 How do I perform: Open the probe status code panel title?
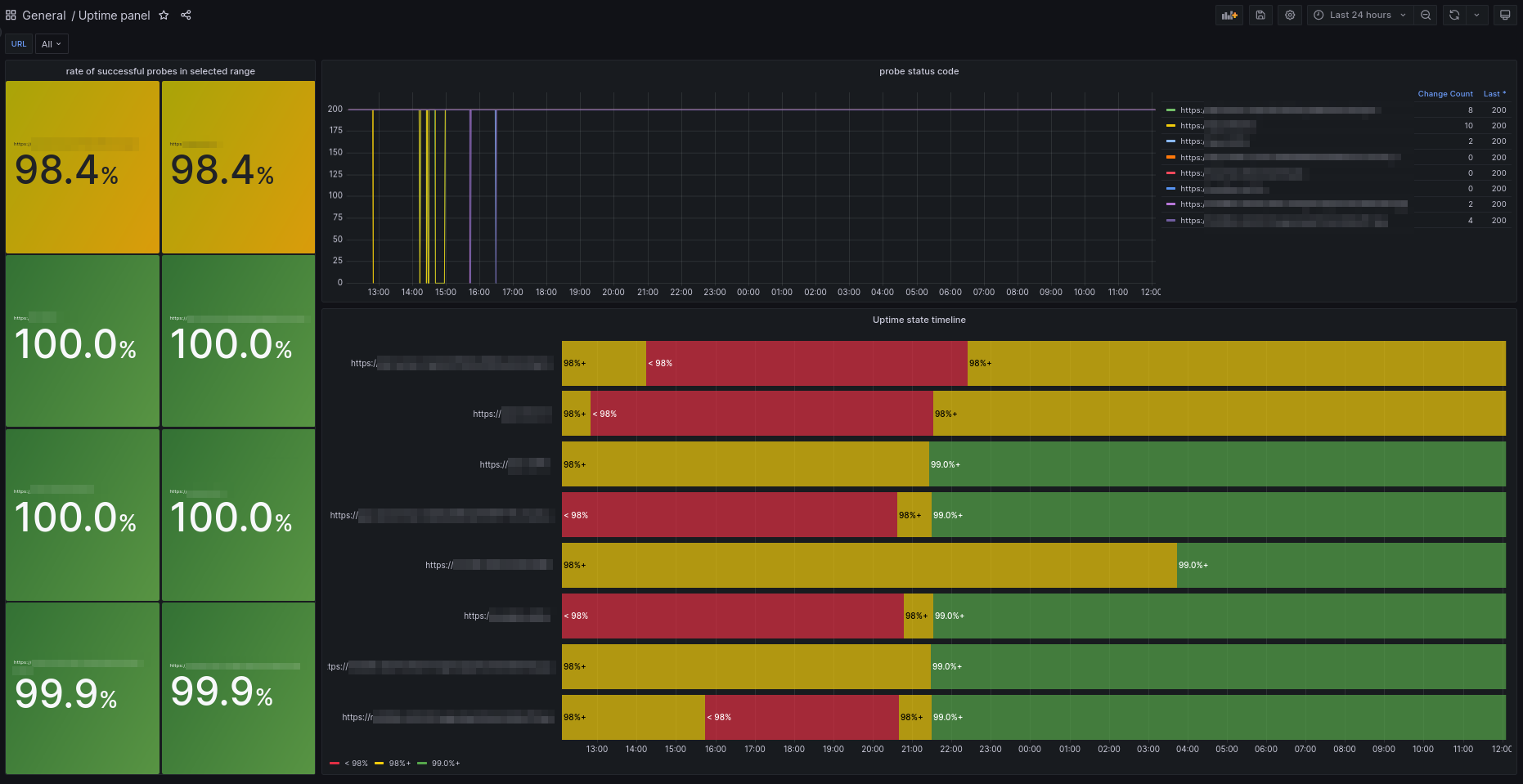(919, 71)
